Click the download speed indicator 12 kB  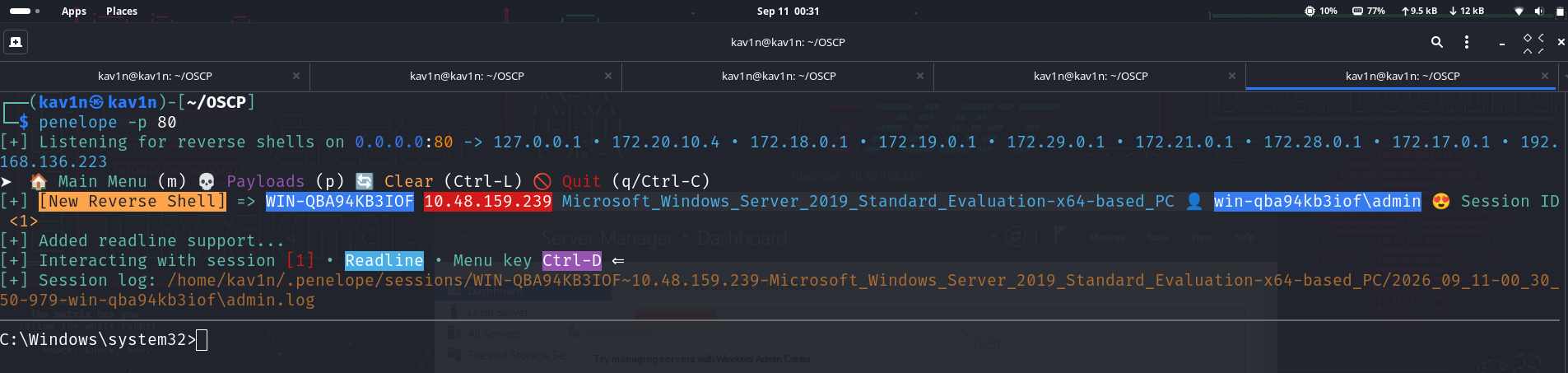click(x=1467, y=11)
